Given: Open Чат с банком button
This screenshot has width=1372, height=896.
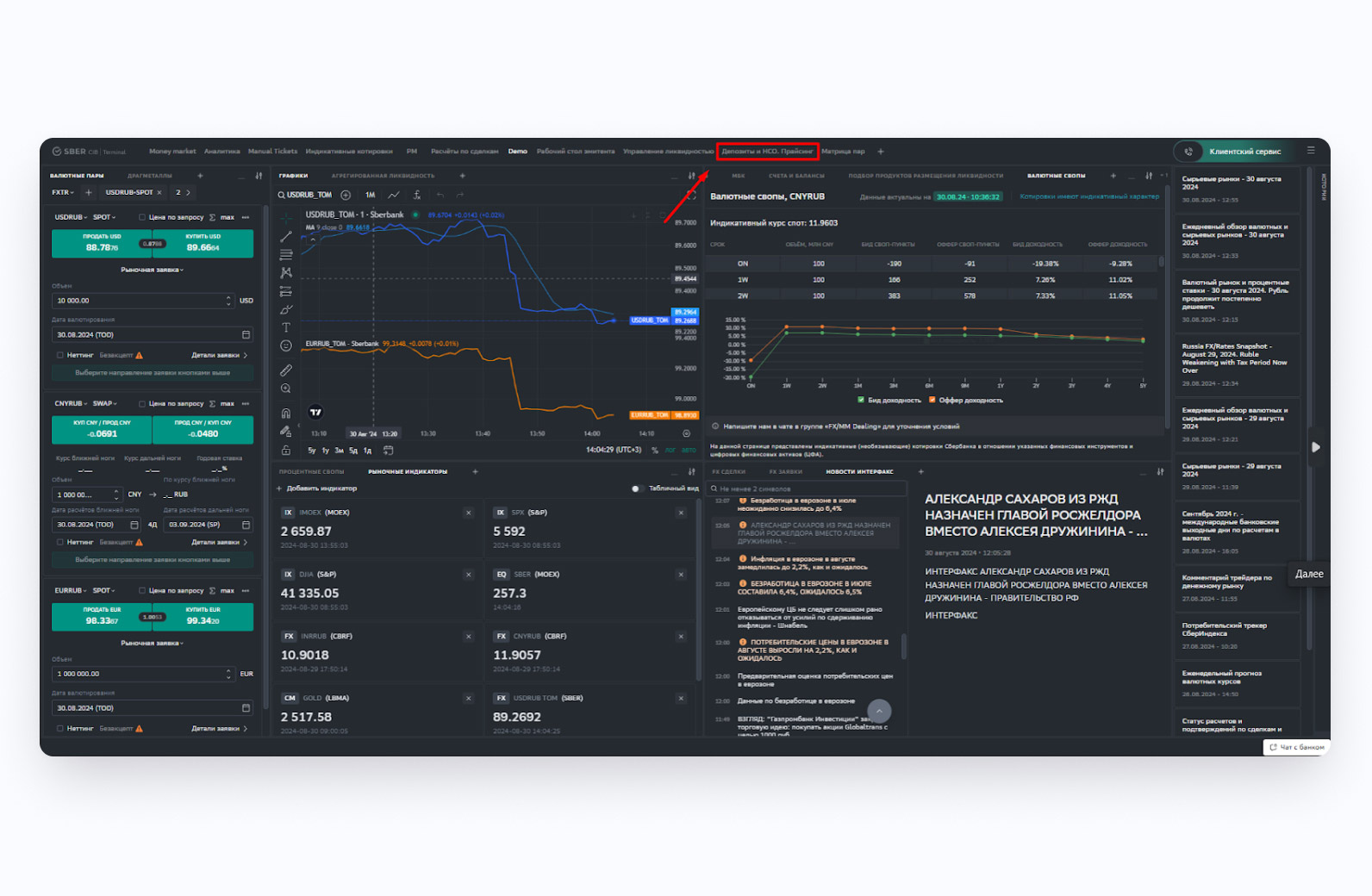Looking at the screenshot, I should pos(1297,747).
